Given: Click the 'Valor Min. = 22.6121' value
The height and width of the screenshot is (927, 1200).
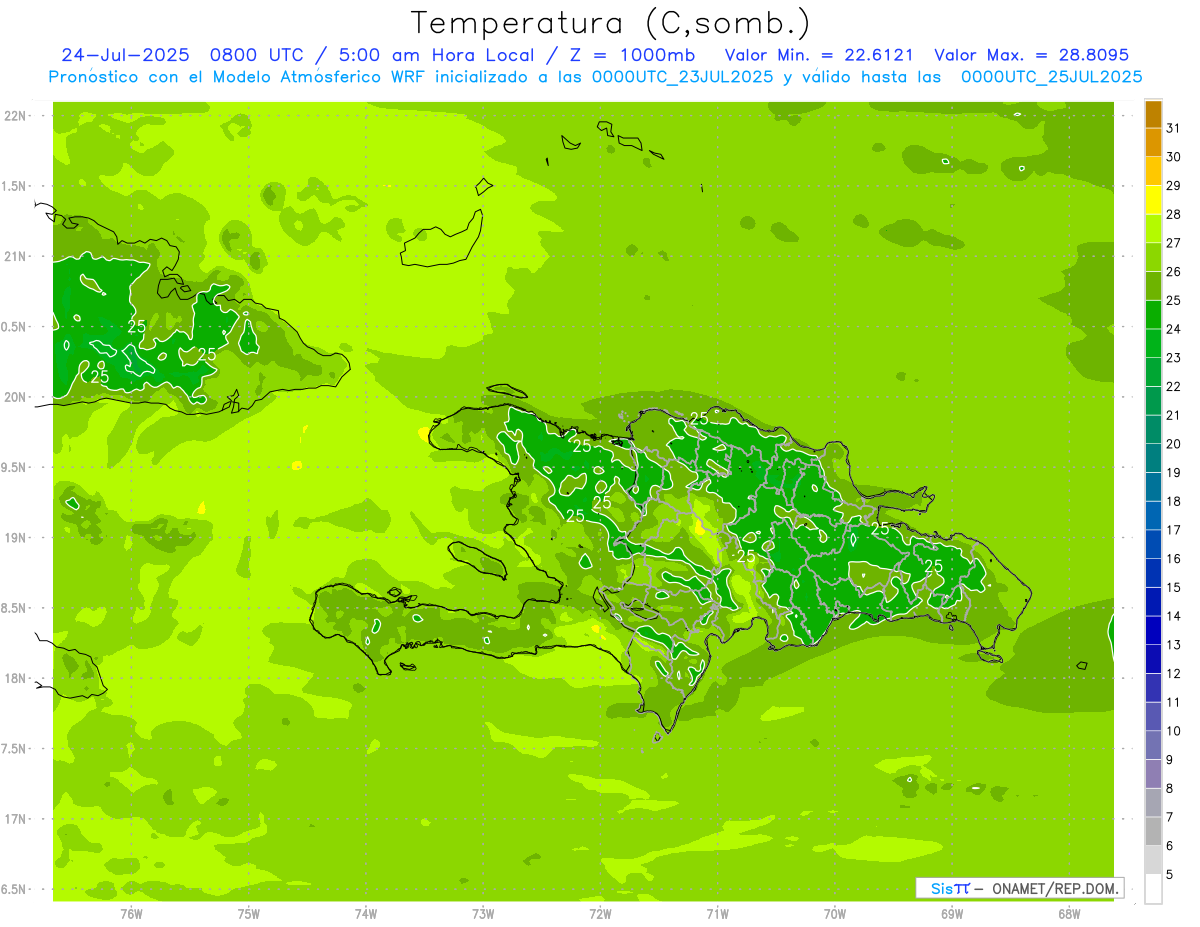Looking at the screenshot, I should click(820, 55).
